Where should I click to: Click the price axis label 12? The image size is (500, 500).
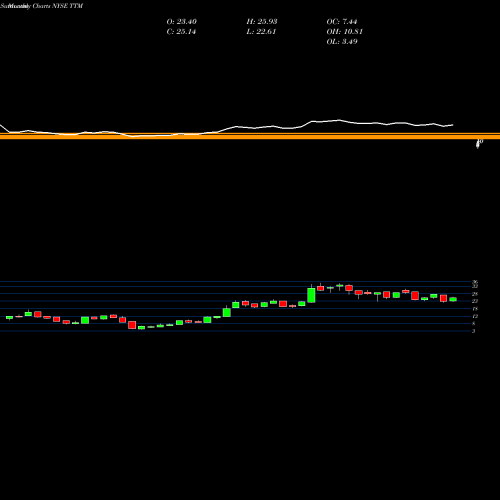pos(475,316)
